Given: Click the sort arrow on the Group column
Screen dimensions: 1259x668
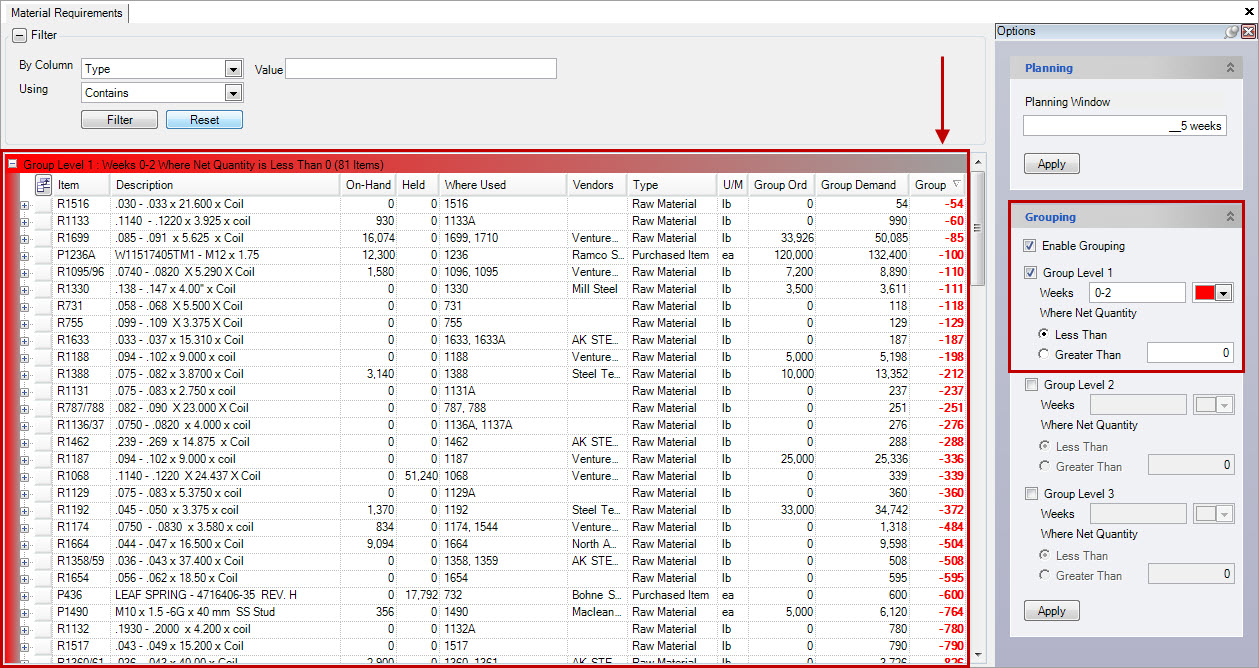Looking at the screenshot, I should point(956,185).
